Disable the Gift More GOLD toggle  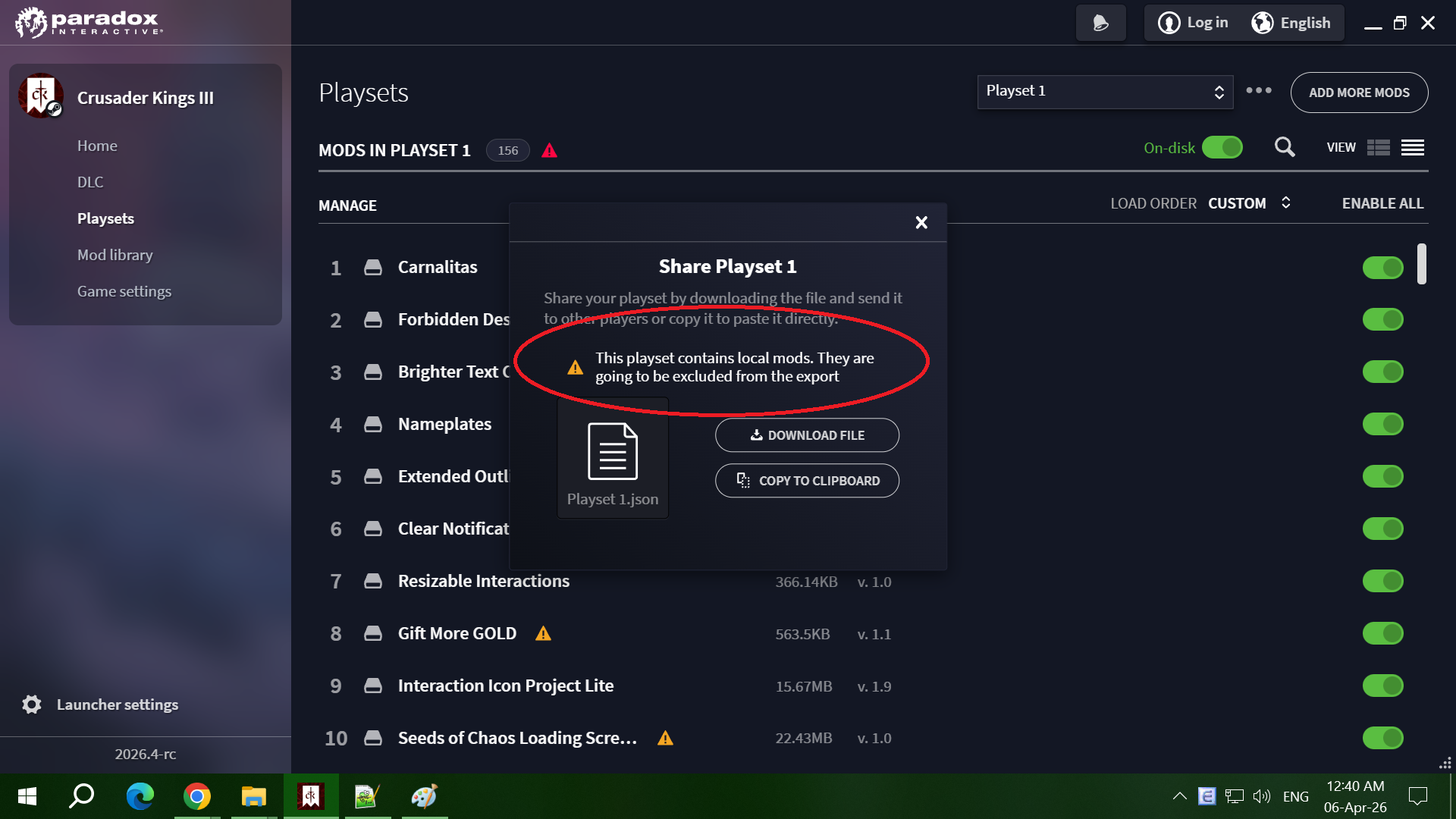(x=1383, y=633)
